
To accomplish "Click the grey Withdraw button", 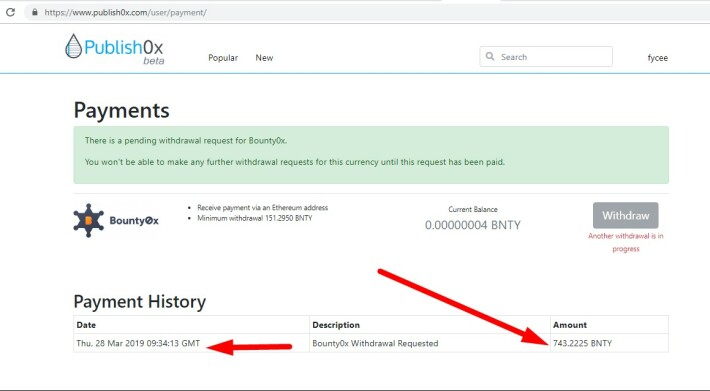I will click(x=625, y=215).
